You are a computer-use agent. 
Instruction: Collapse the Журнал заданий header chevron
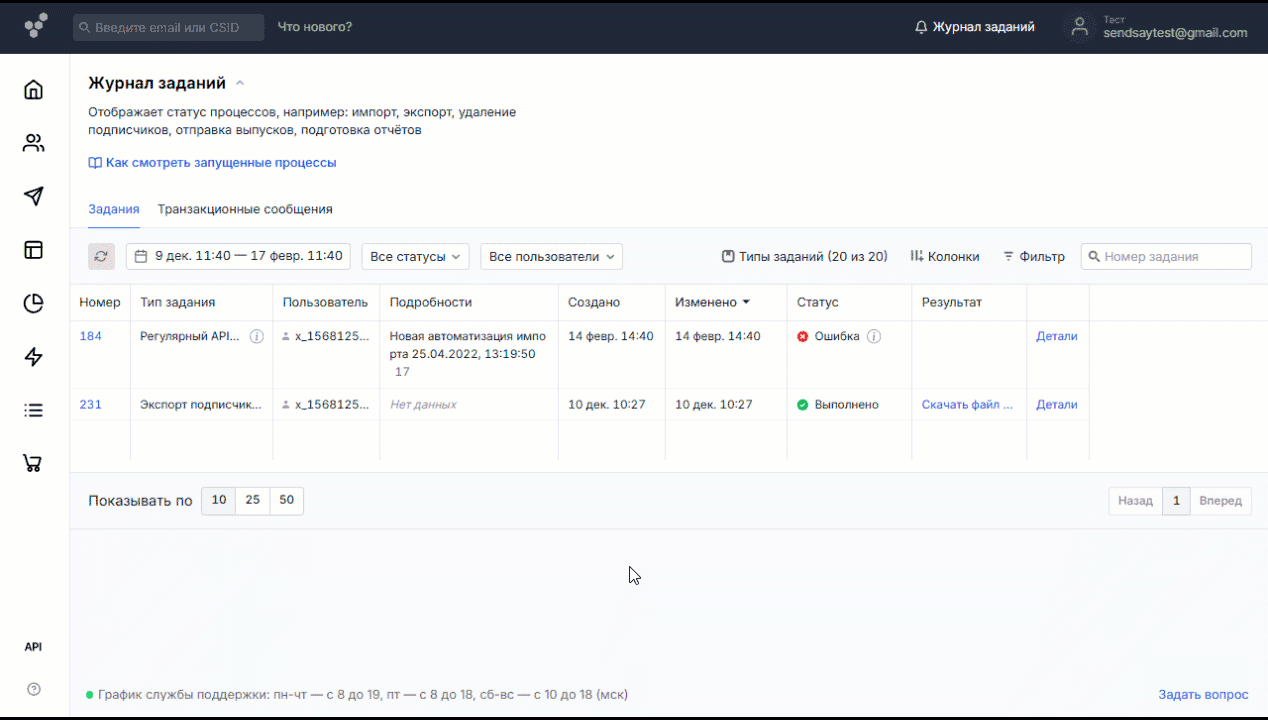[x=240, y=84]
